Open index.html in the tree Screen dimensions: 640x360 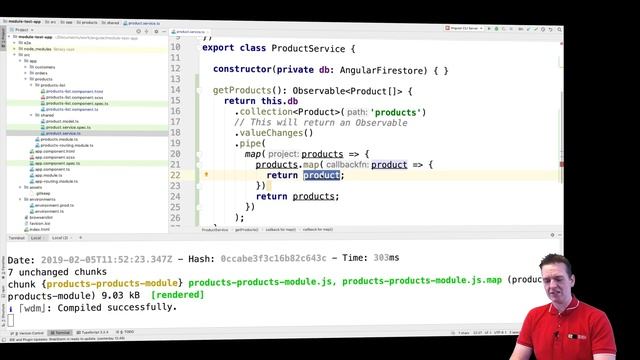(37, 229)
